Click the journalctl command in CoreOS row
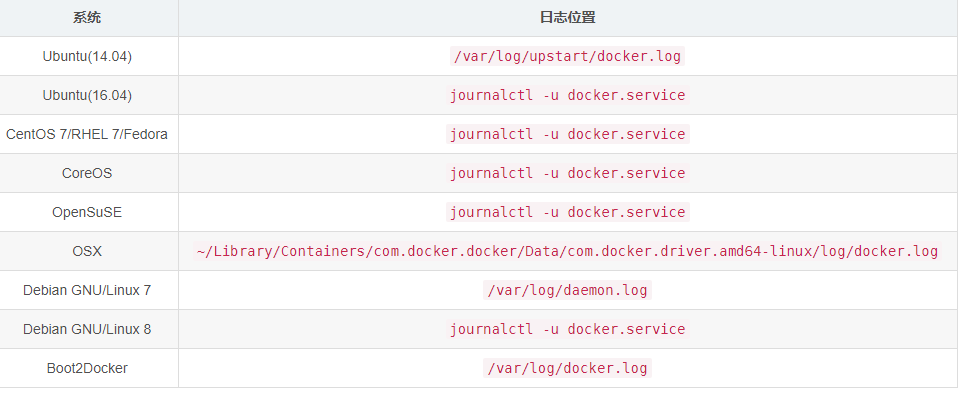 tap(567, 173)
